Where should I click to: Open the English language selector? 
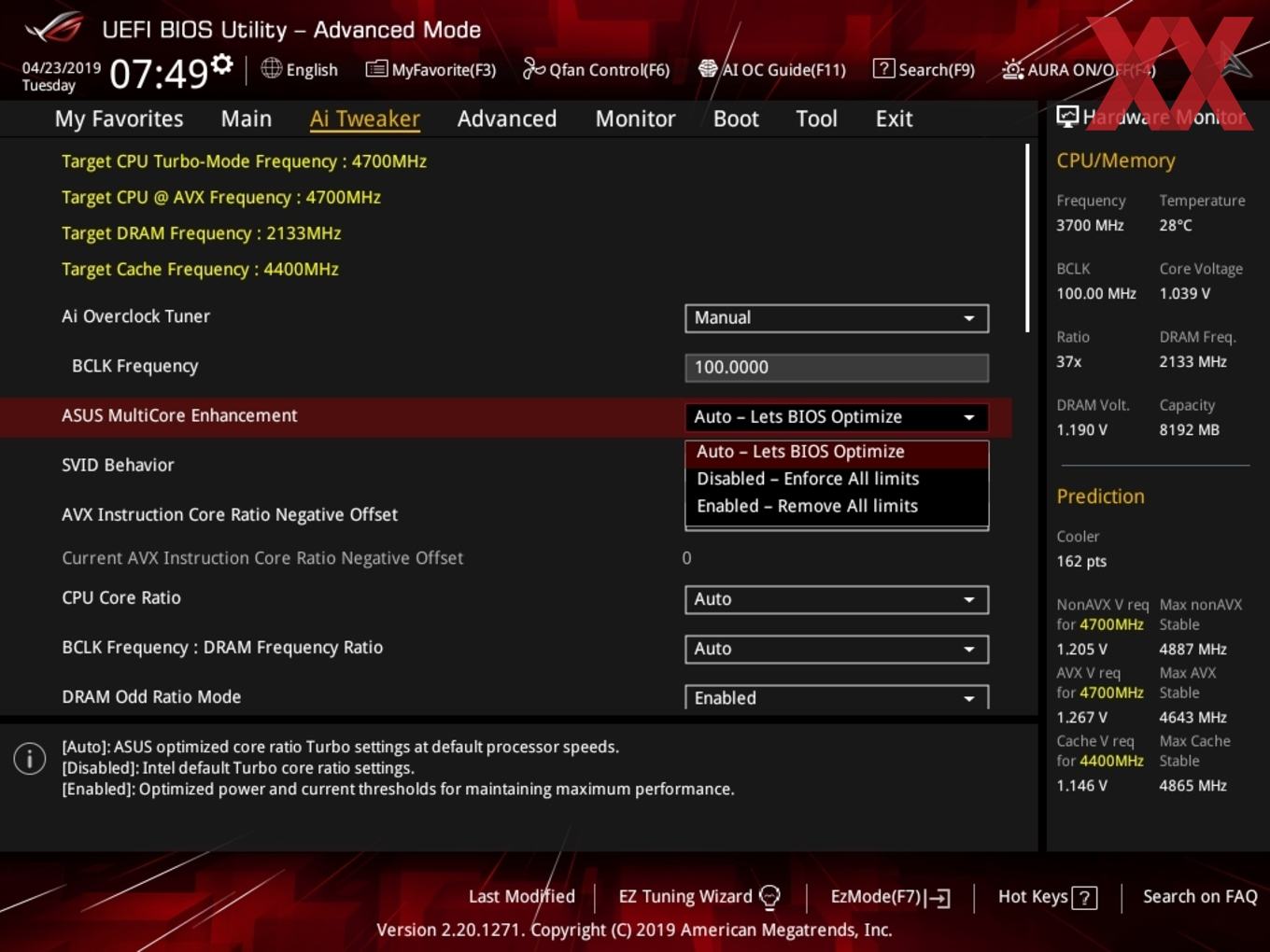(300, 69)
